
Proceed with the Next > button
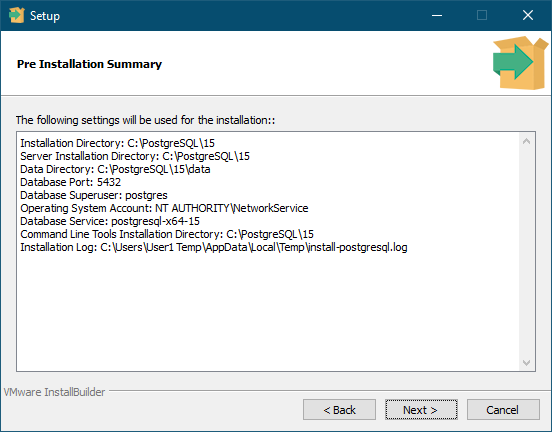coord(421,409)
